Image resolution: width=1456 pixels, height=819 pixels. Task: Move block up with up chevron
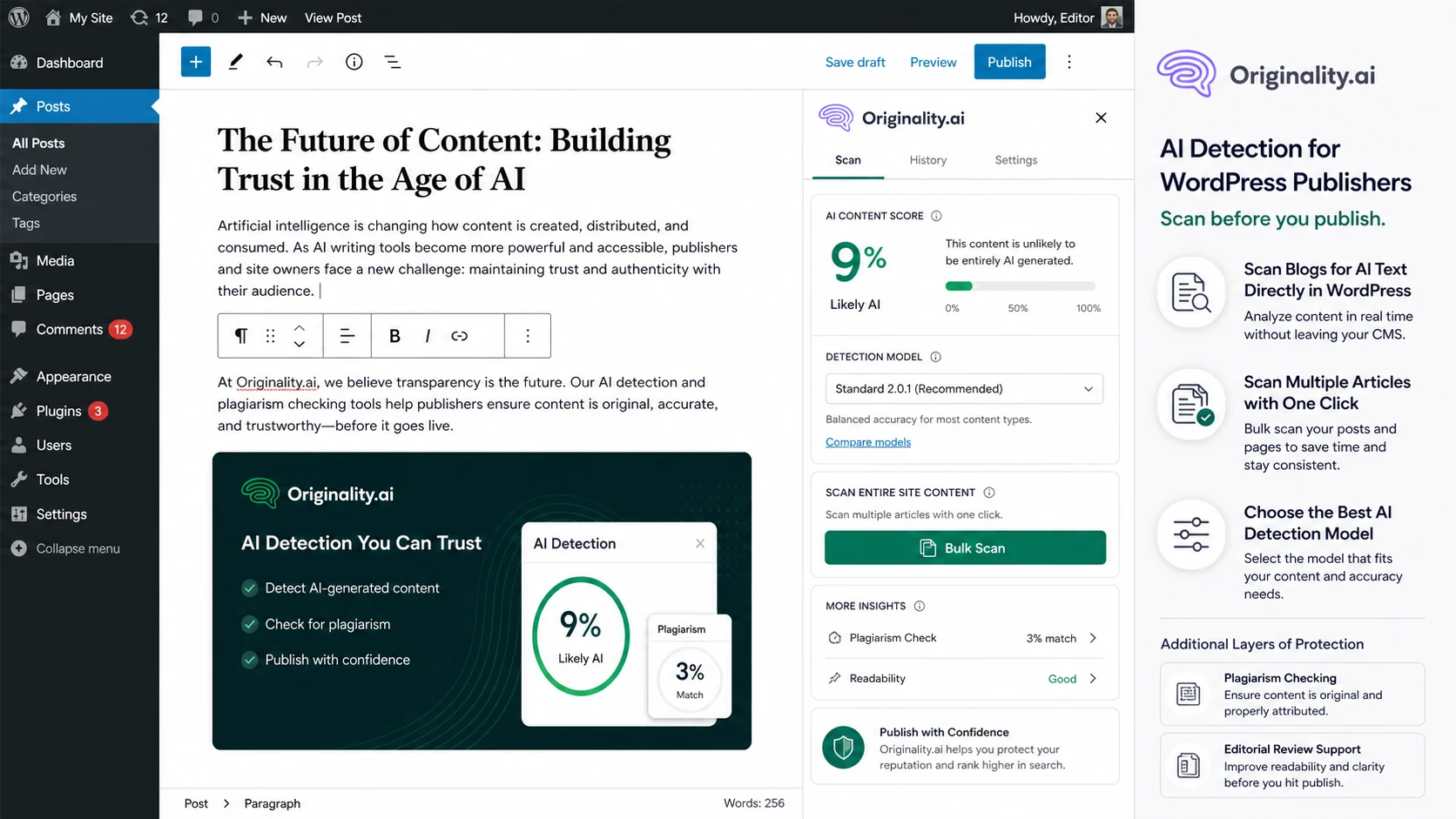[299, 327]
